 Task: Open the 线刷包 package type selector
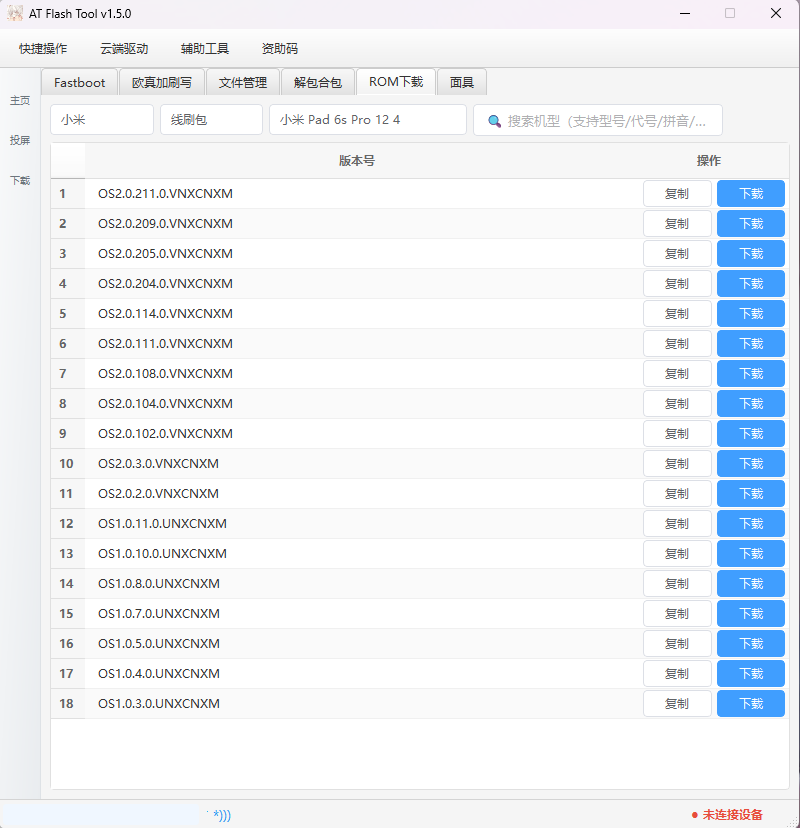pyautogui.click(x=211, y=120)
